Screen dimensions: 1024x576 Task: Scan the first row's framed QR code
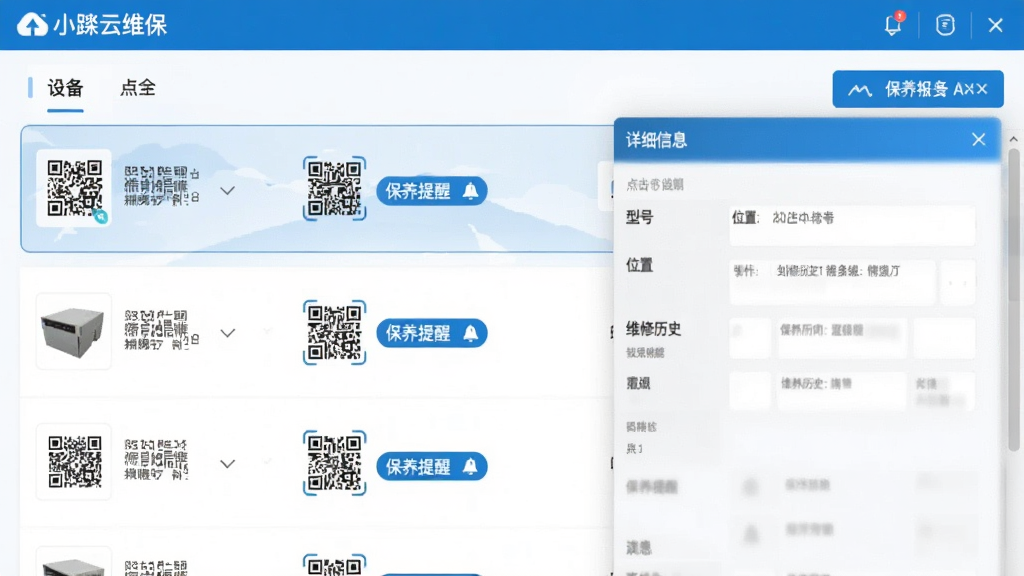334,188
